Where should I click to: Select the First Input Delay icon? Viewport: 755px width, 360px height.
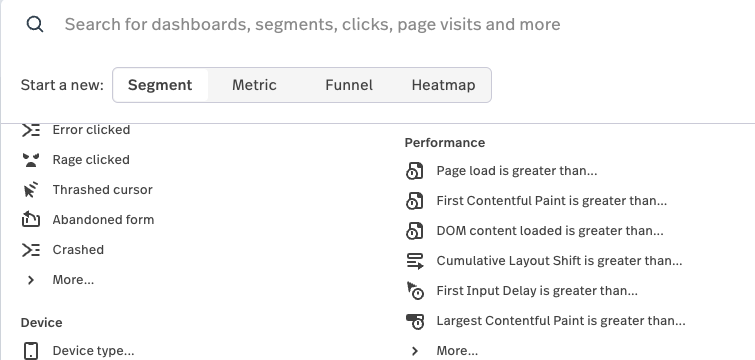pos(415,291)
